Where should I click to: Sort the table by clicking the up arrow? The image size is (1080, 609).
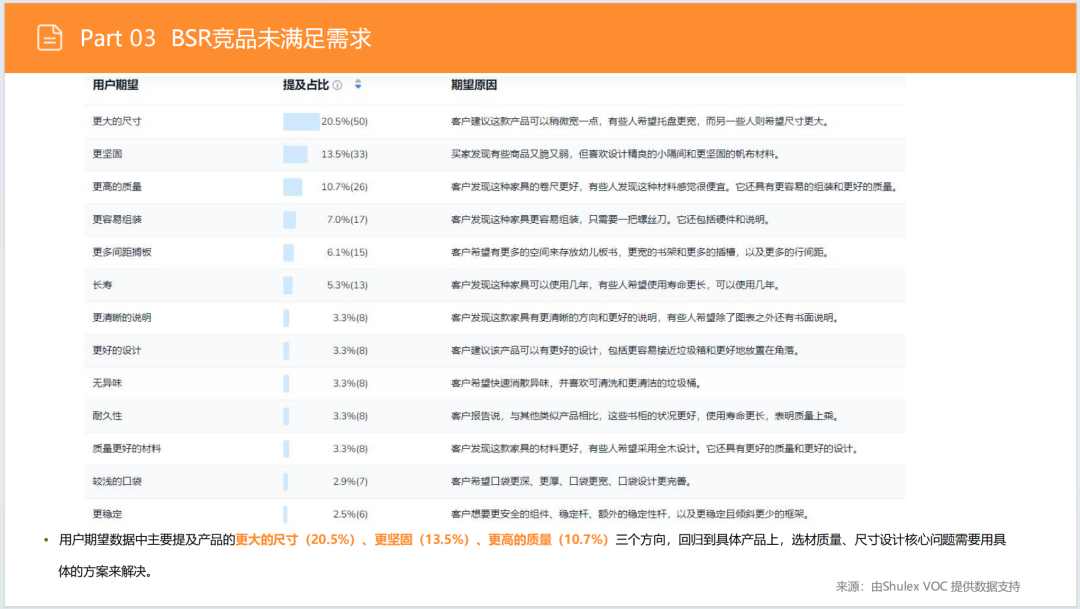pyautogui.click(x=358, y=82)
